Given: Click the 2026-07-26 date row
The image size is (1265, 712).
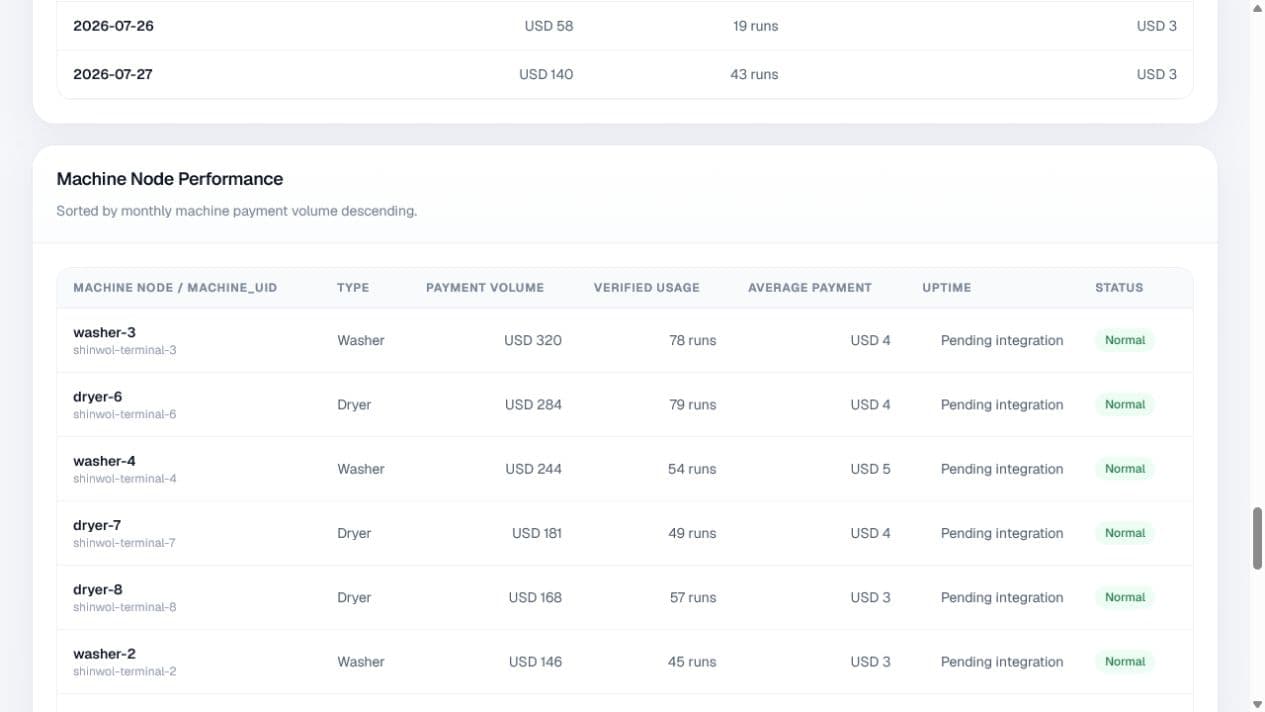Looking at the screenshot, I should point(625,26).
